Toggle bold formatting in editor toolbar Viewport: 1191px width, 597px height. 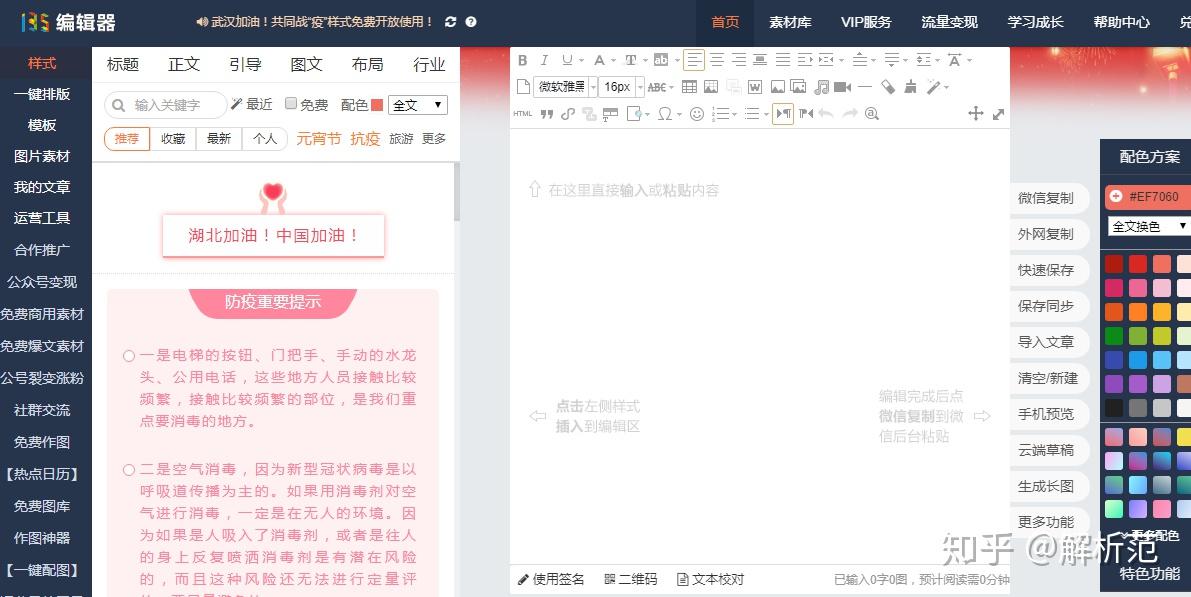523,60
